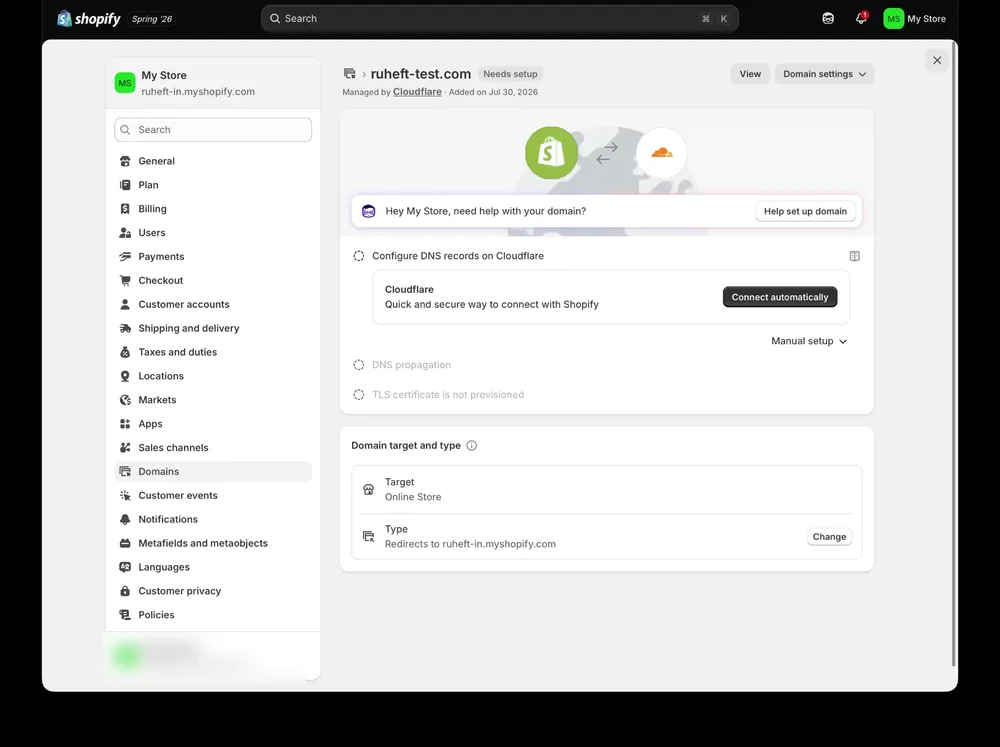Click the settings Search field
Screen dimensions: 1000x747
tap(213, 129)
